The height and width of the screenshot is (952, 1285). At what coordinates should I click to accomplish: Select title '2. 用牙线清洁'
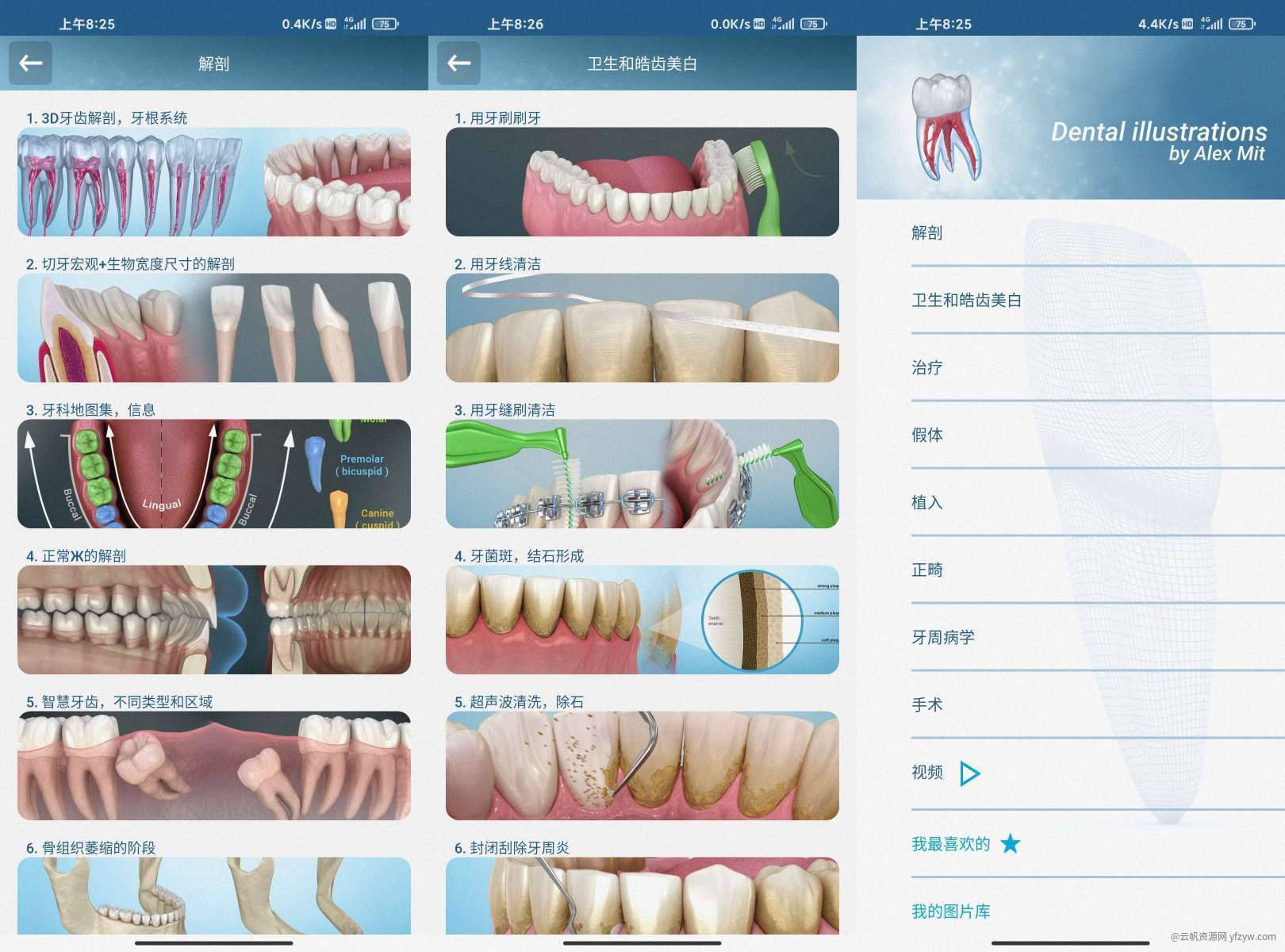pyautogui.click(x=497, y=264)
